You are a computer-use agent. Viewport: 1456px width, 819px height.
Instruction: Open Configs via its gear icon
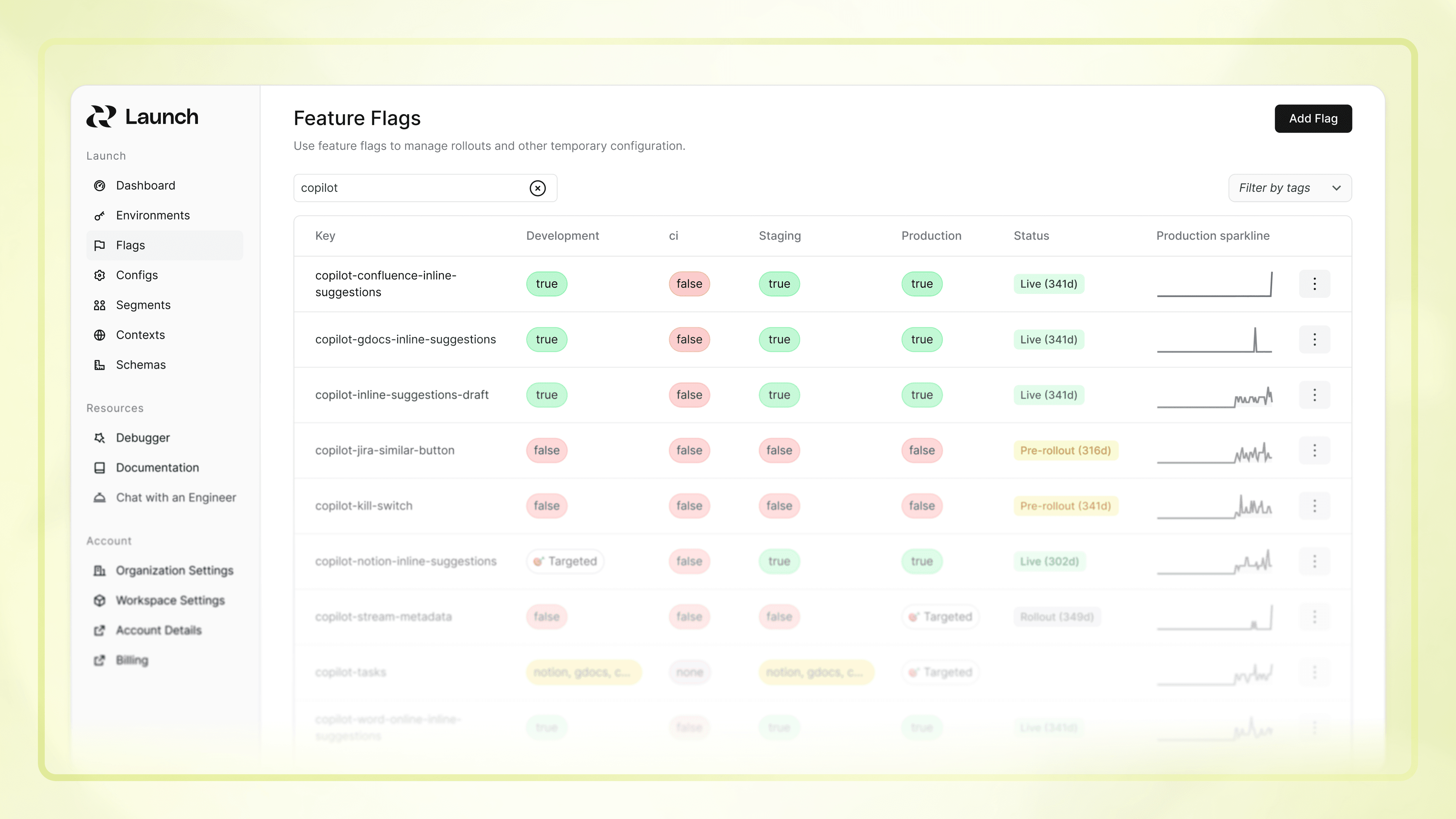pyautogui.click(x=99, y=275)
